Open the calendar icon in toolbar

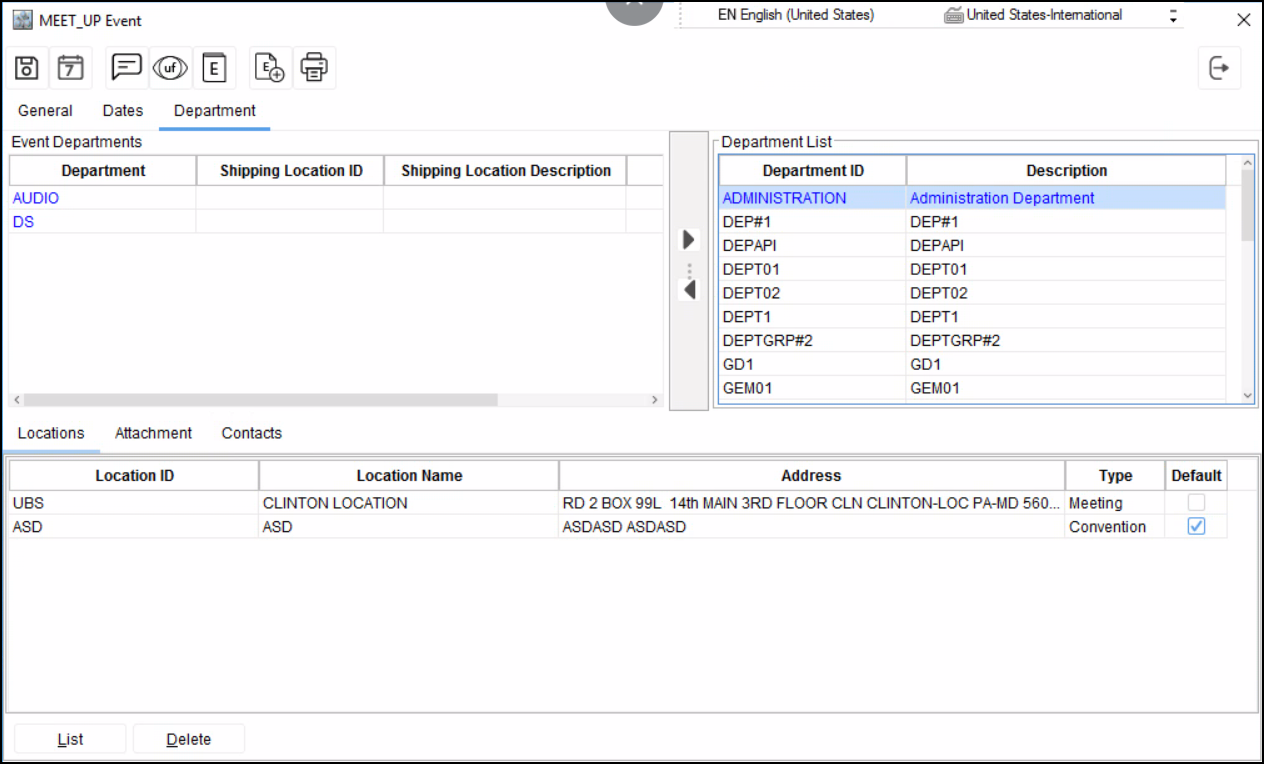point(70,68)
